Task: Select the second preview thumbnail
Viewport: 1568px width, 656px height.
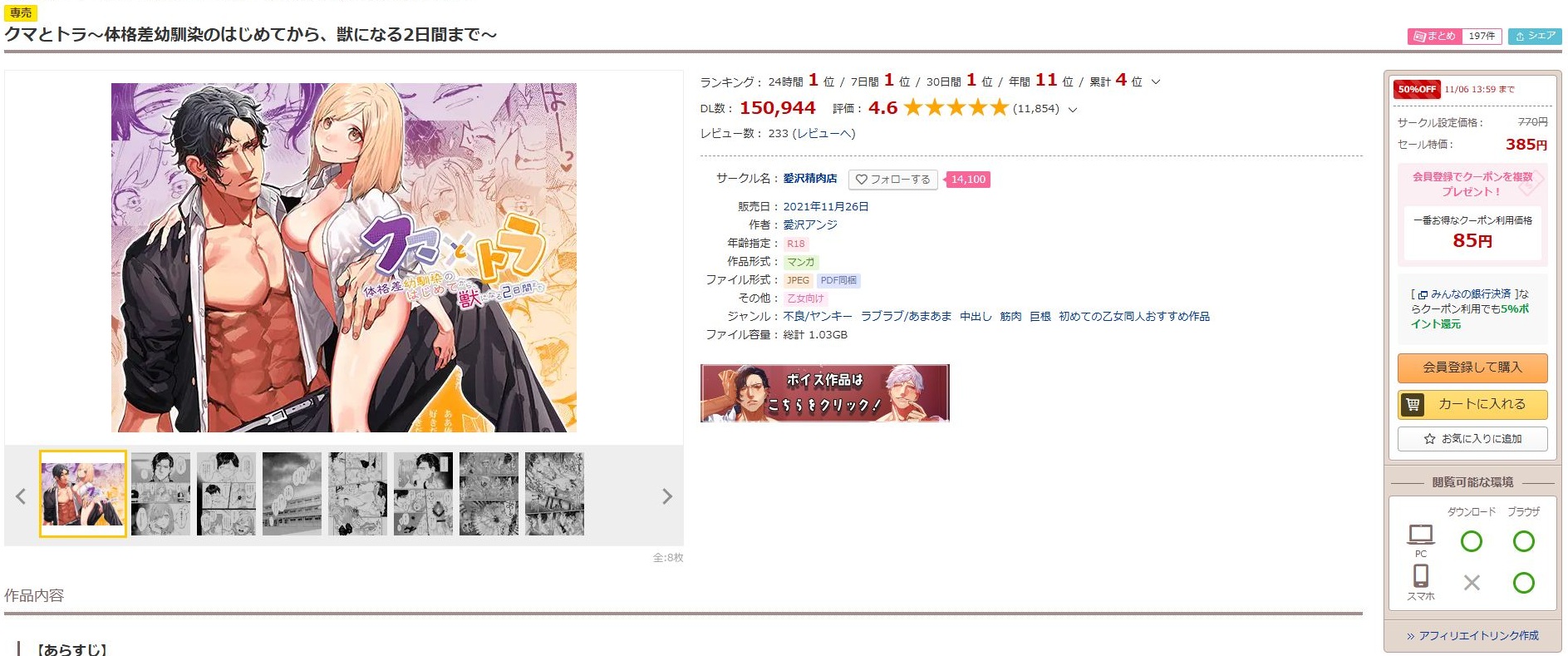Action: pos(160,494)
